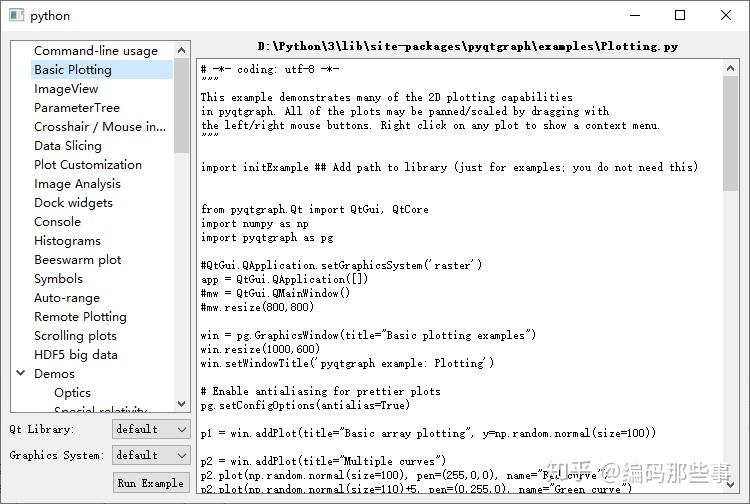The height and width of the screenshot is (504, 750).
Task: Open the ParameterTree example
Action: point(77,108)
